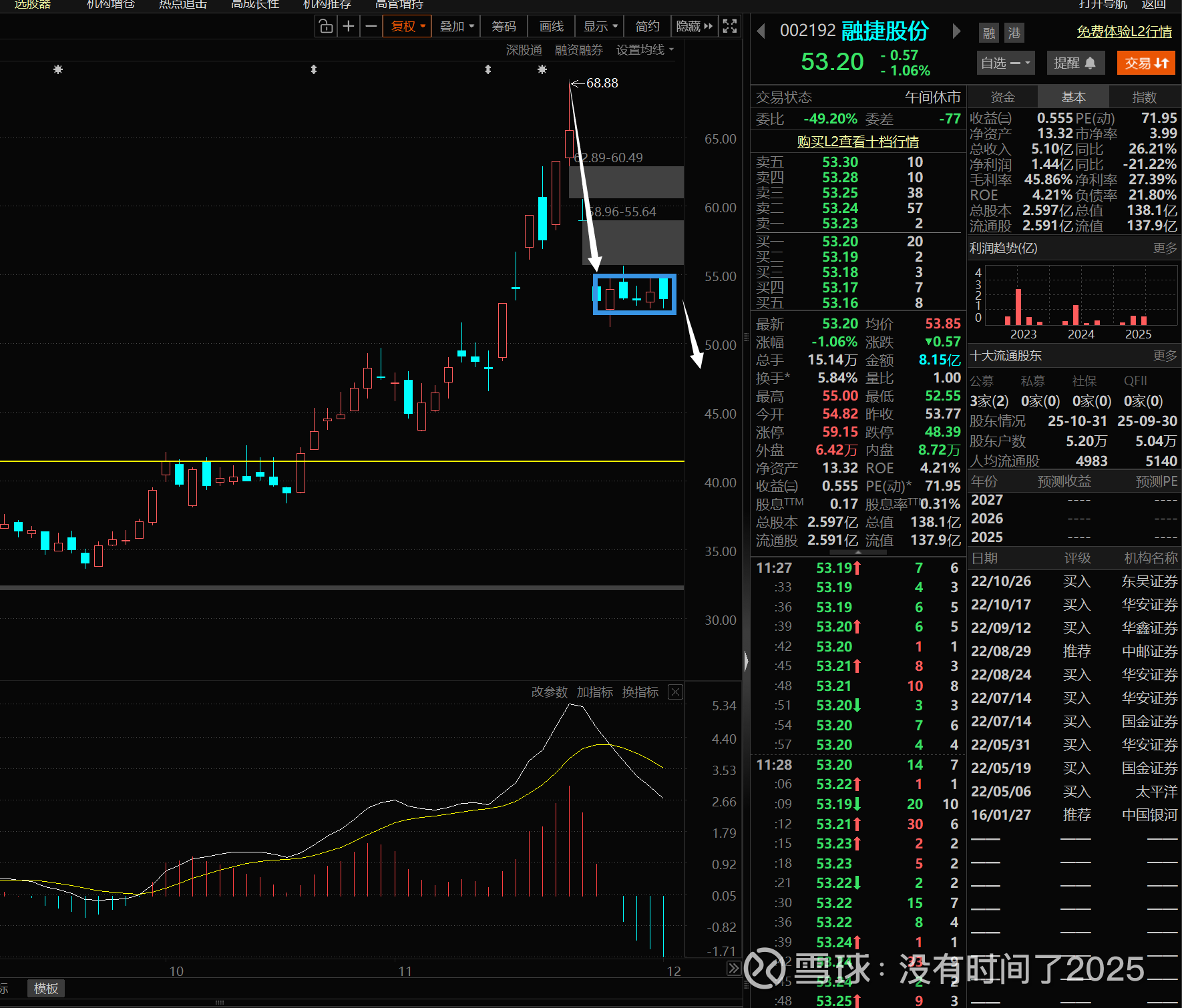Click the first star event marker above chart

[x=58, y=69]
